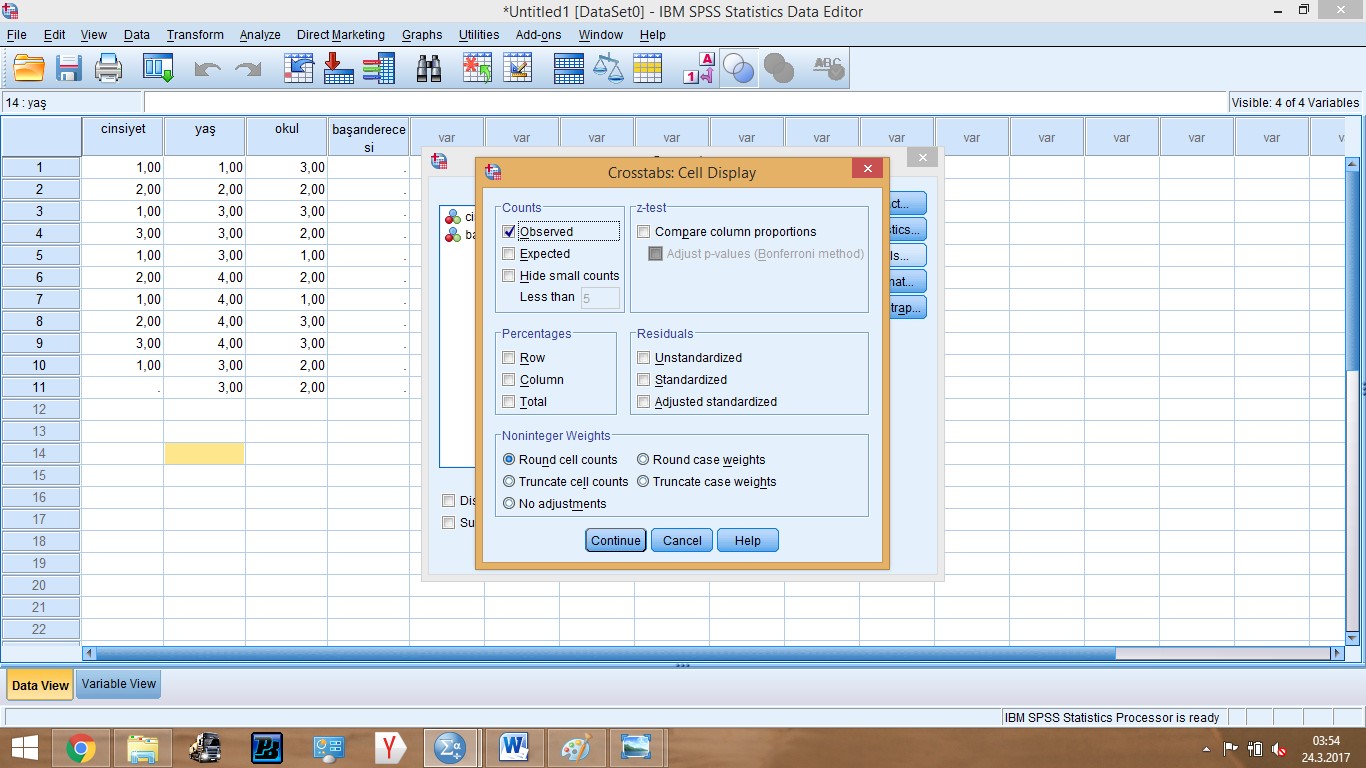The width and height of the screenshot is (1366, 768).
Task: Click Help in Cell Display dialog
Action: pyautogui.click(x=748, y=540)
